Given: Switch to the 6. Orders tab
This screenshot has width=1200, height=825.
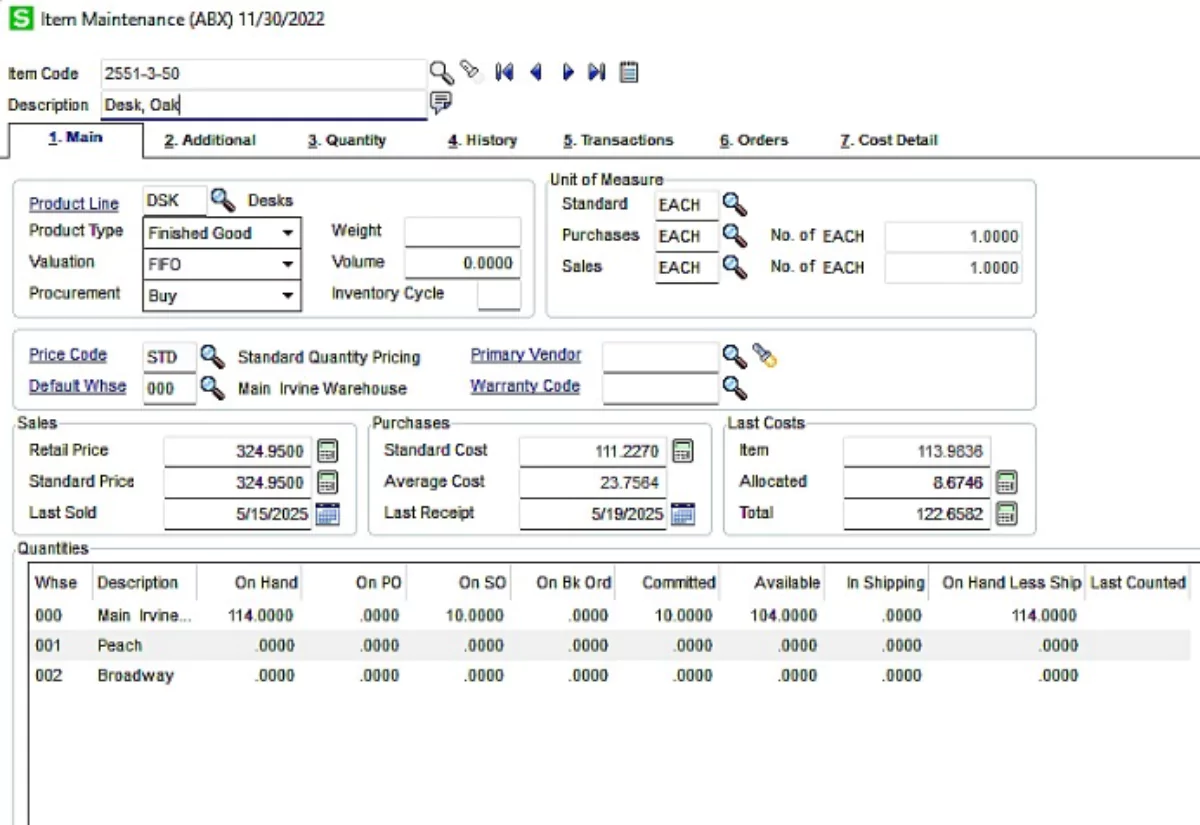Looking at the screenshot, I should coord(753,141).
